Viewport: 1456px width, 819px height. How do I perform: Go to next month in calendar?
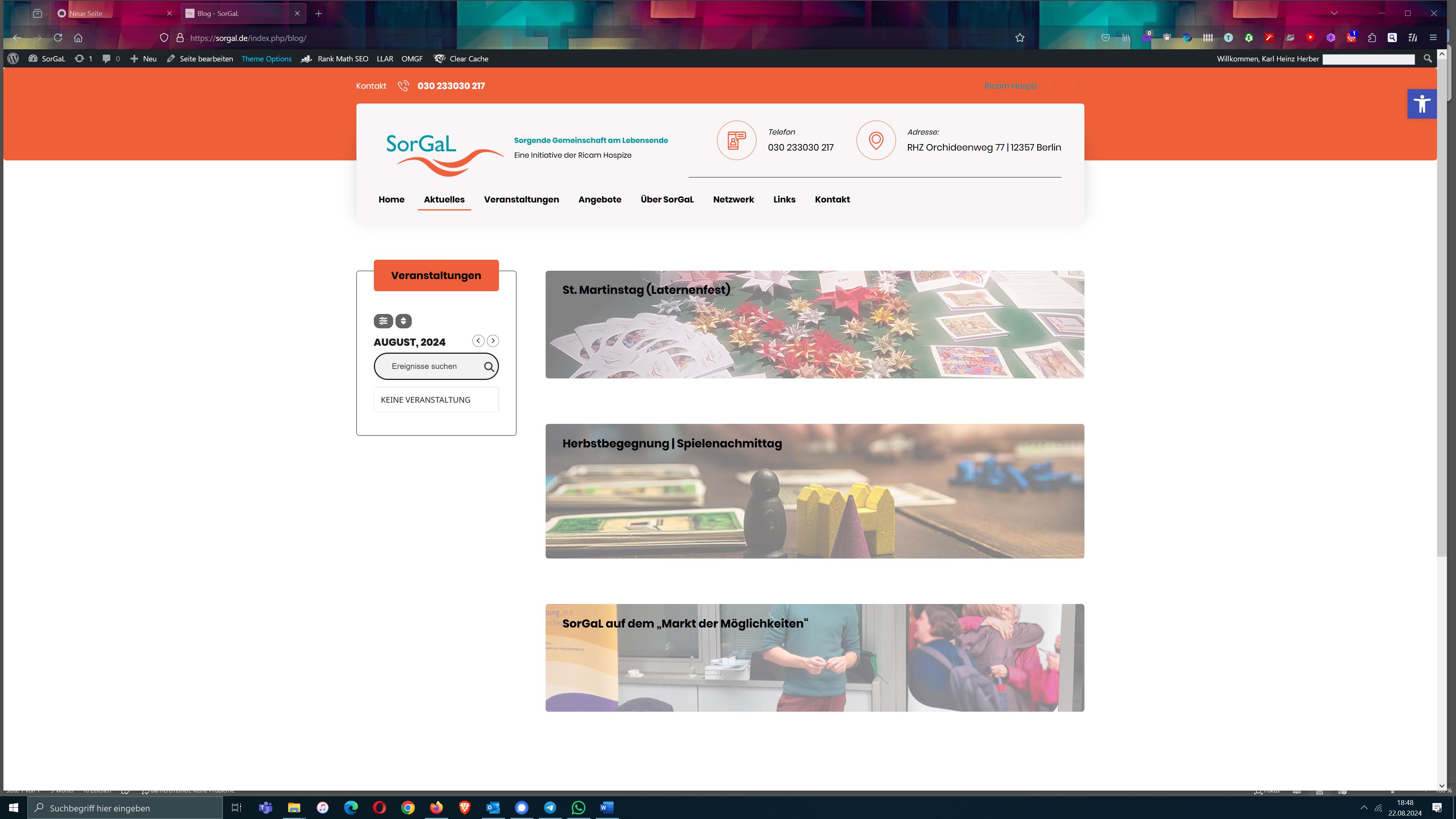pyautogui.click(x=493, y=341)
